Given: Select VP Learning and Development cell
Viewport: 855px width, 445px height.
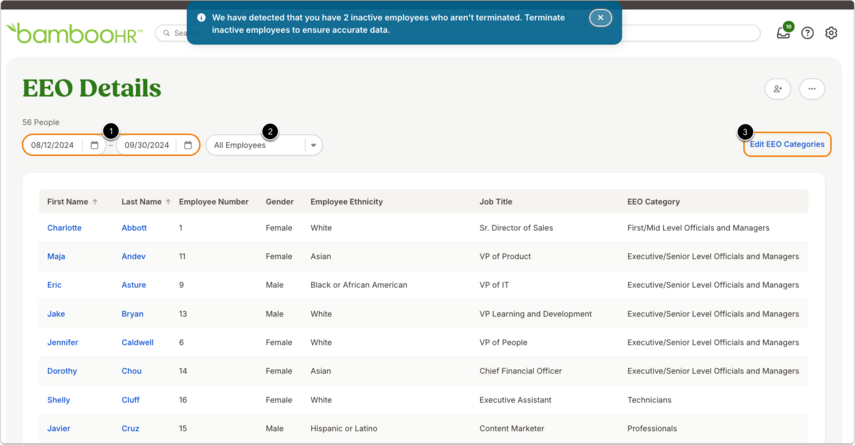Looking at the screenshot, I should pyautogui.click(x=535, y=314).
